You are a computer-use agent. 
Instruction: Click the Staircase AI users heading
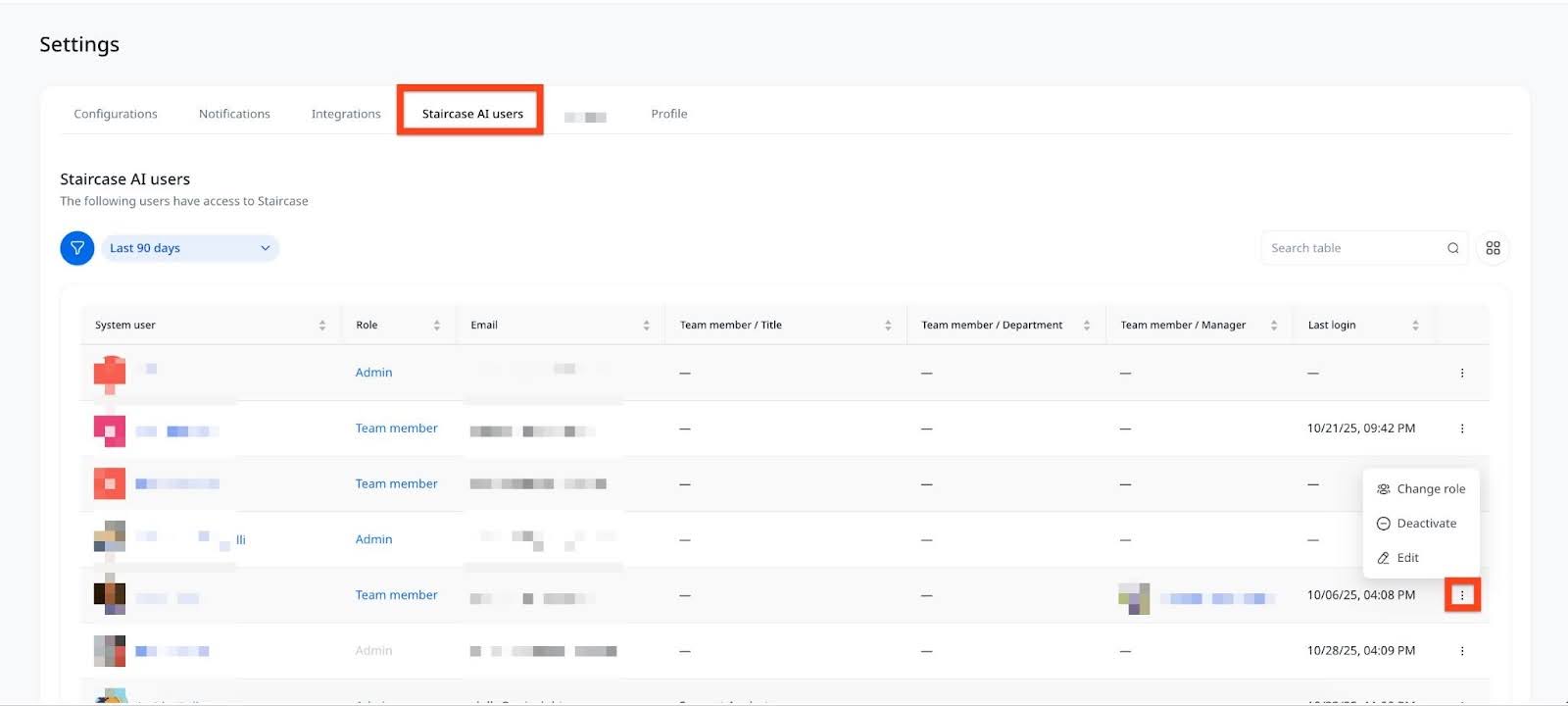(125, 179)
